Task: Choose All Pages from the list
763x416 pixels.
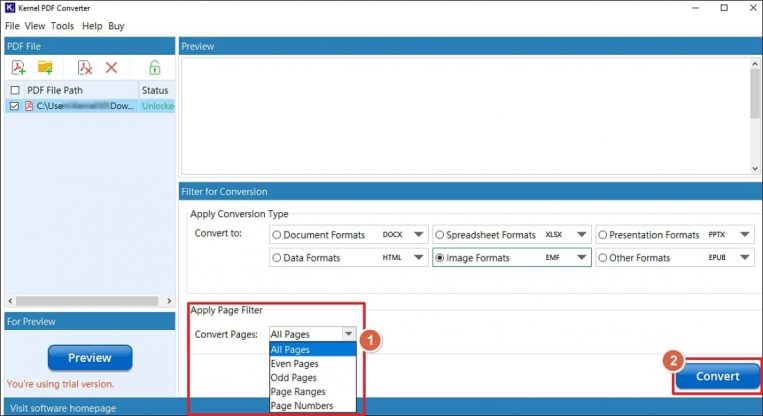Action: pyautogui.click(x=312, y=349)
